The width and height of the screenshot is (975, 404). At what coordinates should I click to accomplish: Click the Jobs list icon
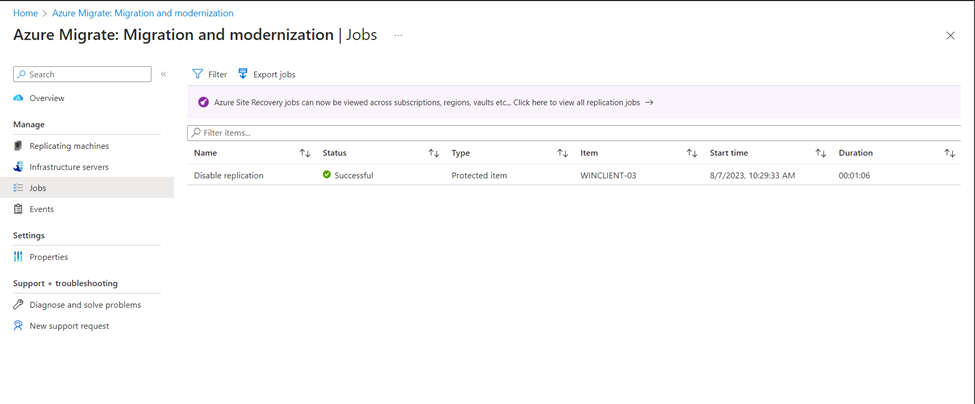(18, 188)
